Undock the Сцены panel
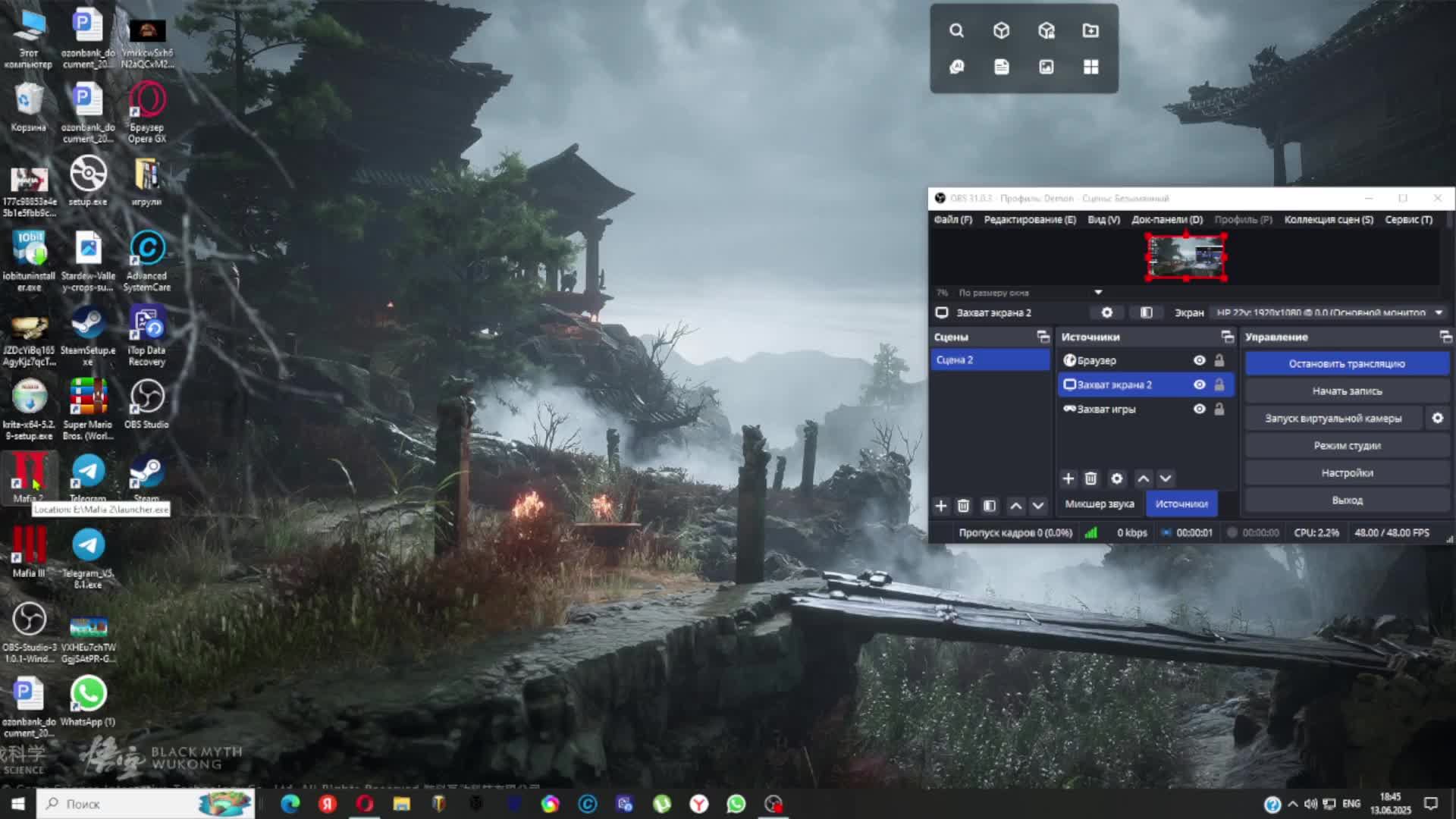This screenshot has width=1456, height=819. (1043, 337)
